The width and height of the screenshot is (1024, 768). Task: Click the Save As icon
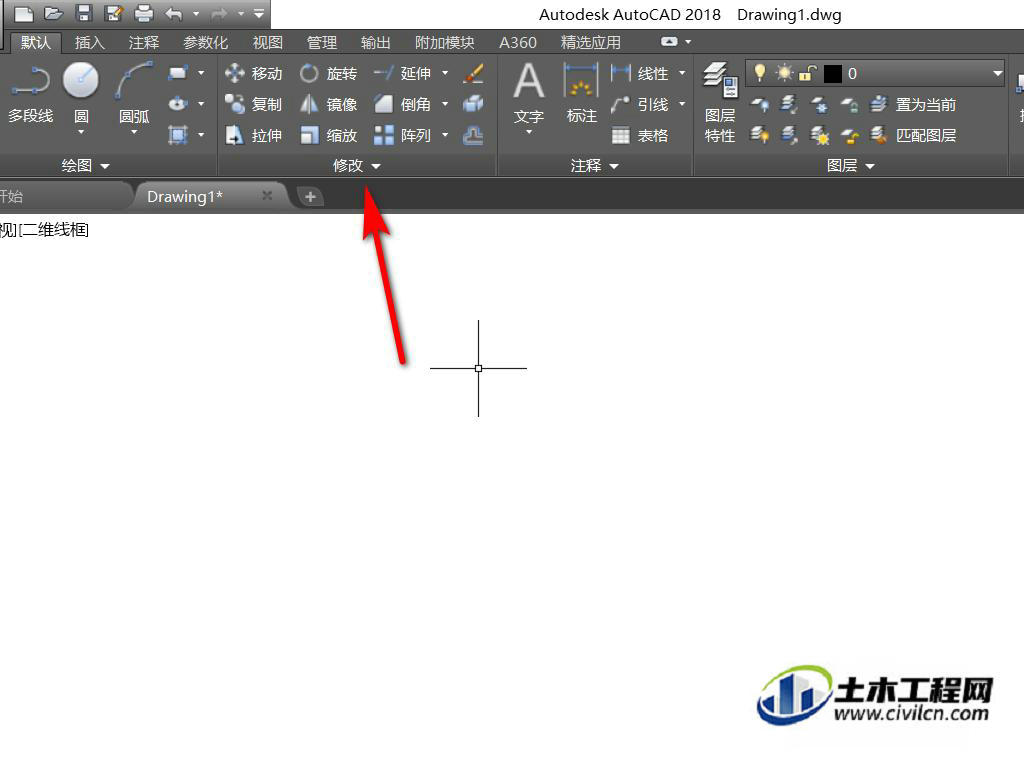click(114, 14)
